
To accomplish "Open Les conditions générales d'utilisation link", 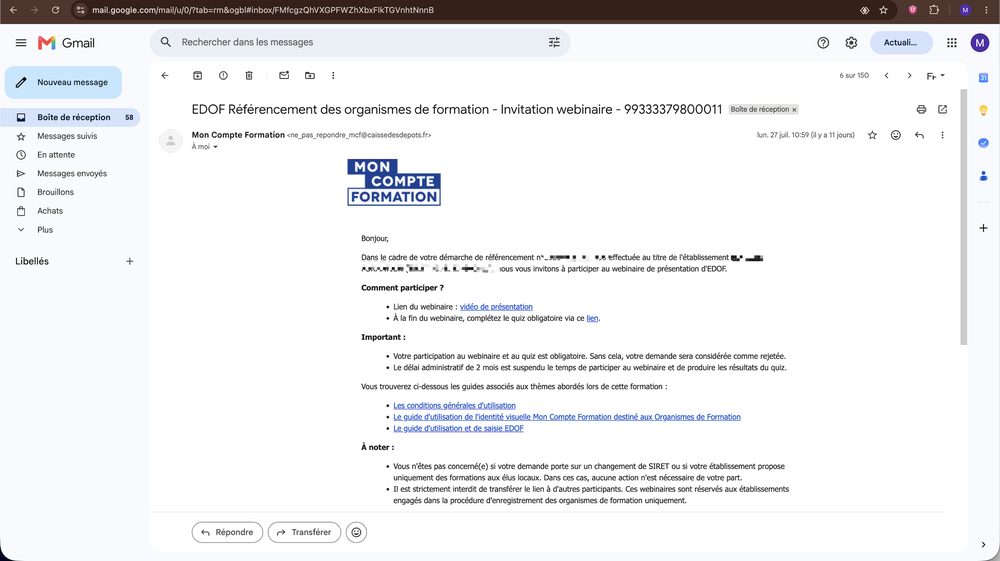I will (454, 405).
